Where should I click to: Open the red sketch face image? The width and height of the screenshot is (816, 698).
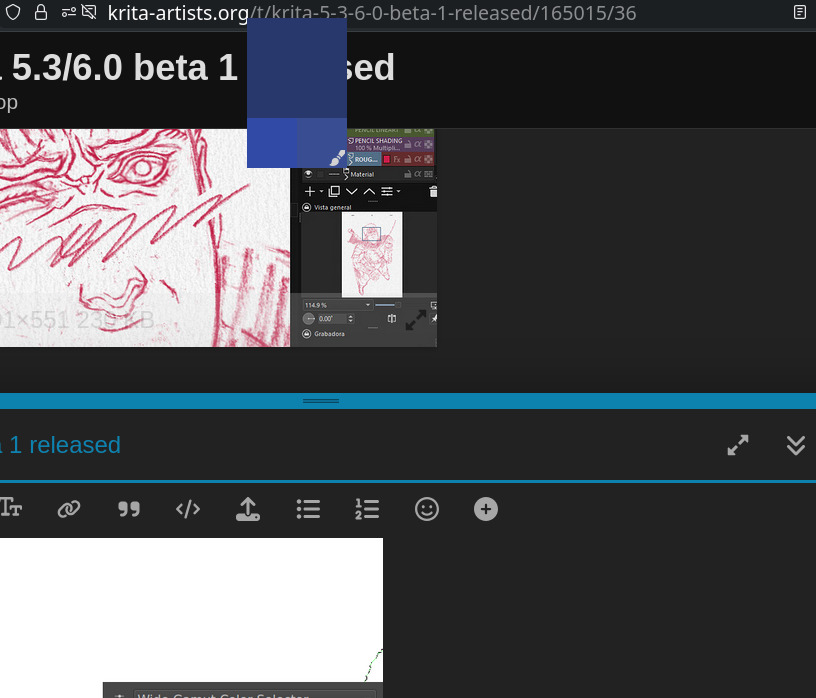pos(145,238)
